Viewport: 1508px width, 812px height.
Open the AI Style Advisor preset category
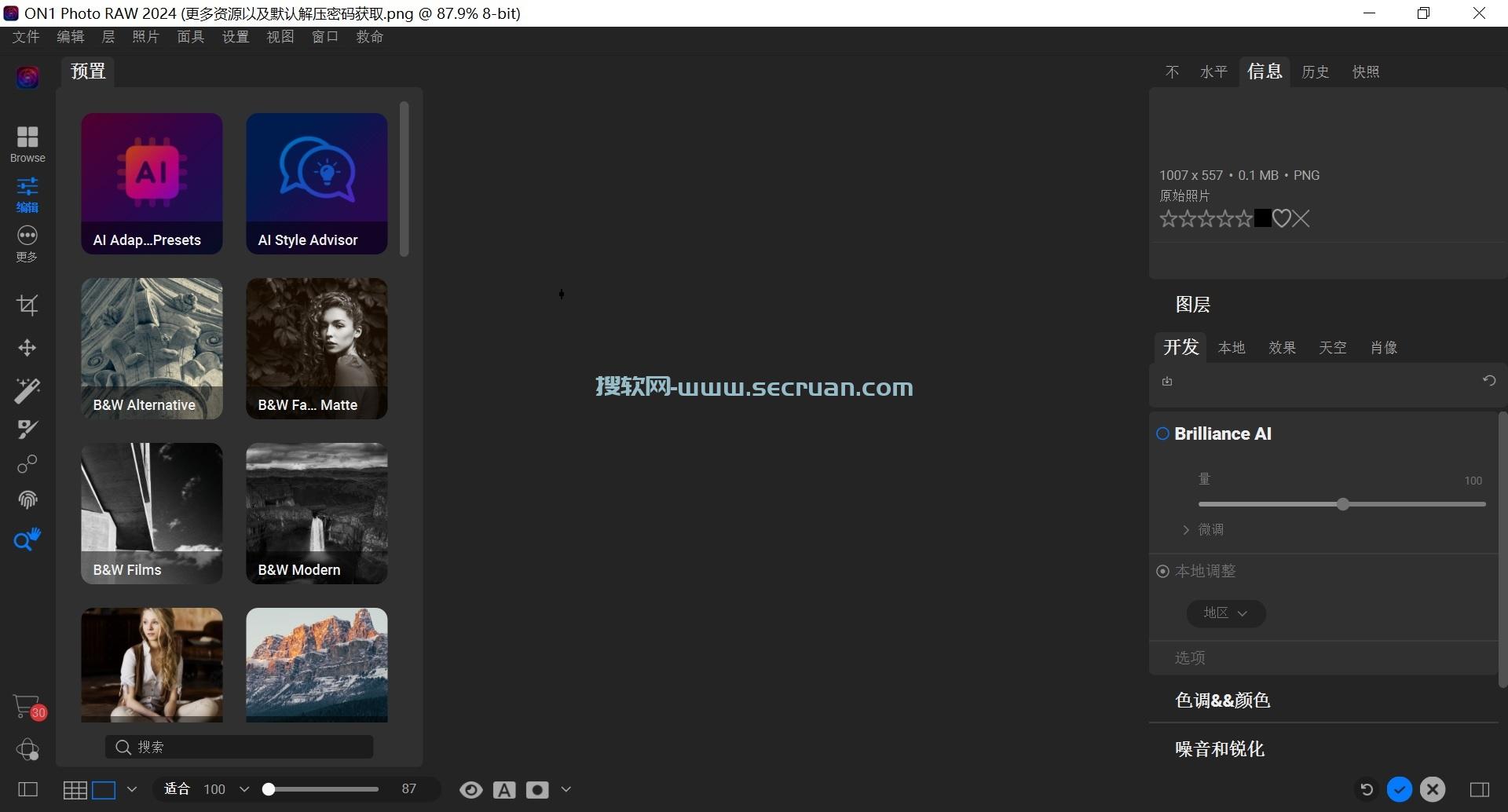(x=317, y=184)
